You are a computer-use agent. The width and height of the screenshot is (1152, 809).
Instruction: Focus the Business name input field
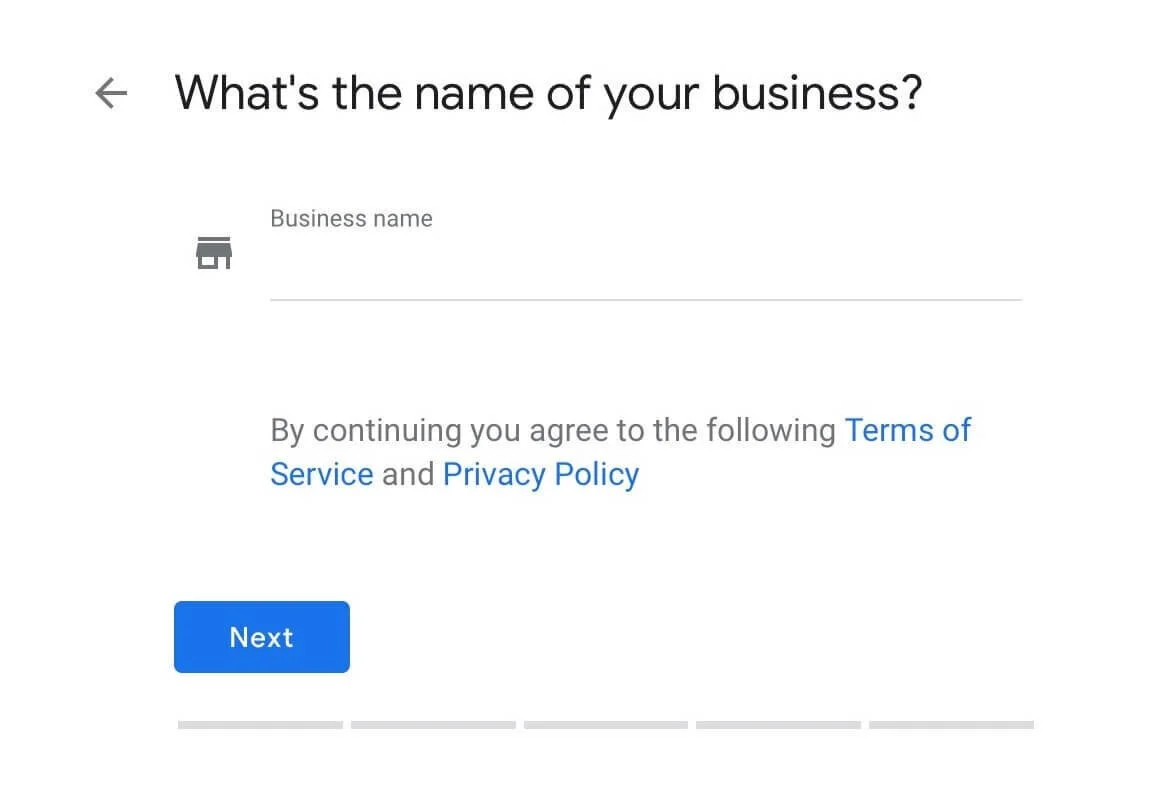tap(645, 268)
